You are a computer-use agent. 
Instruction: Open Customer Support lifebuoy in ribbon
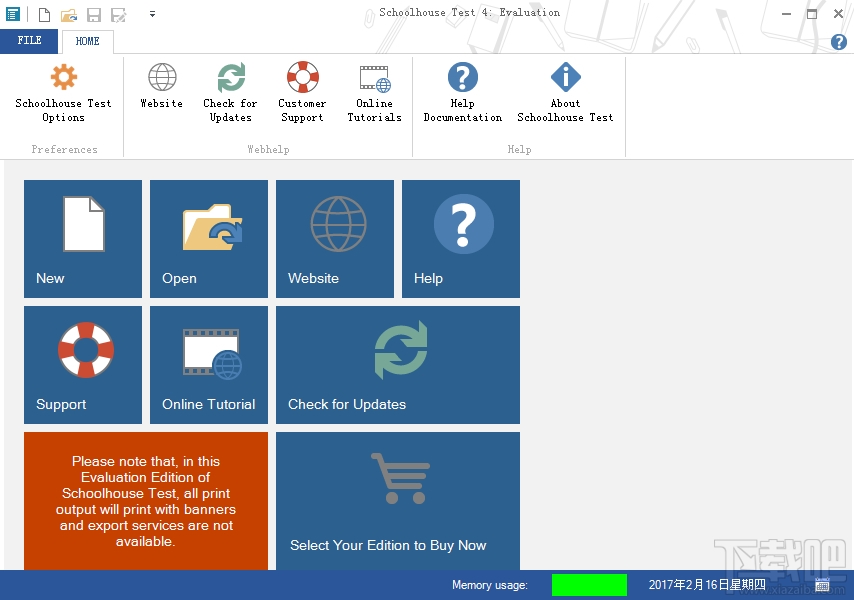302,93
